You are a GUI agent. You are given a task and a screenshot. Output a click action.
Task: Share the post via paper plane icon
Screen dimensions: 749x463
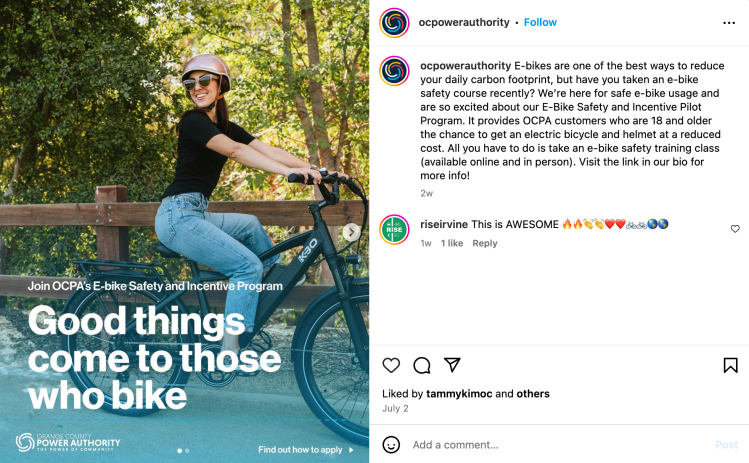[452, 366]
